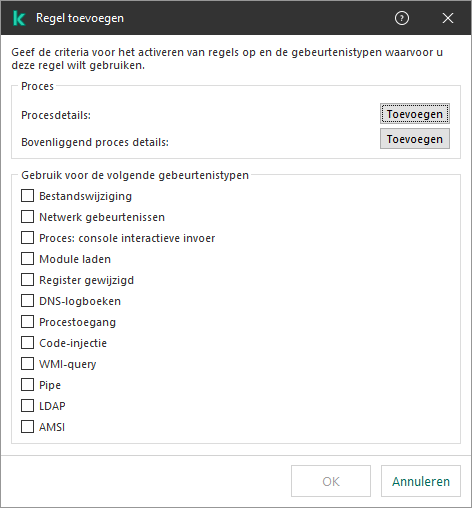
Task: Add process details with Toevoegen
Action: pos(415,114)
